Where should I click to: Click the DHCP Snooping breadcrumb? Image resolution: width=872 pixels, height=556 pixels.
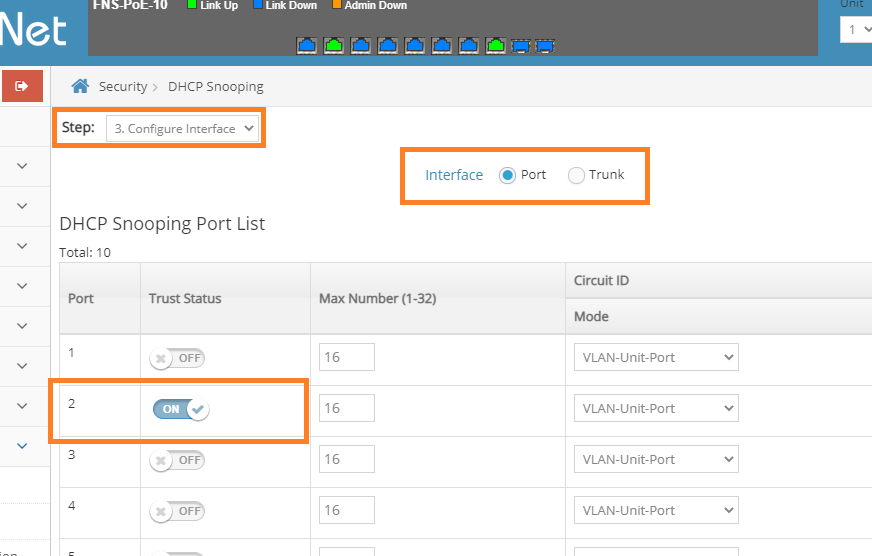click(x=216, y=87)
